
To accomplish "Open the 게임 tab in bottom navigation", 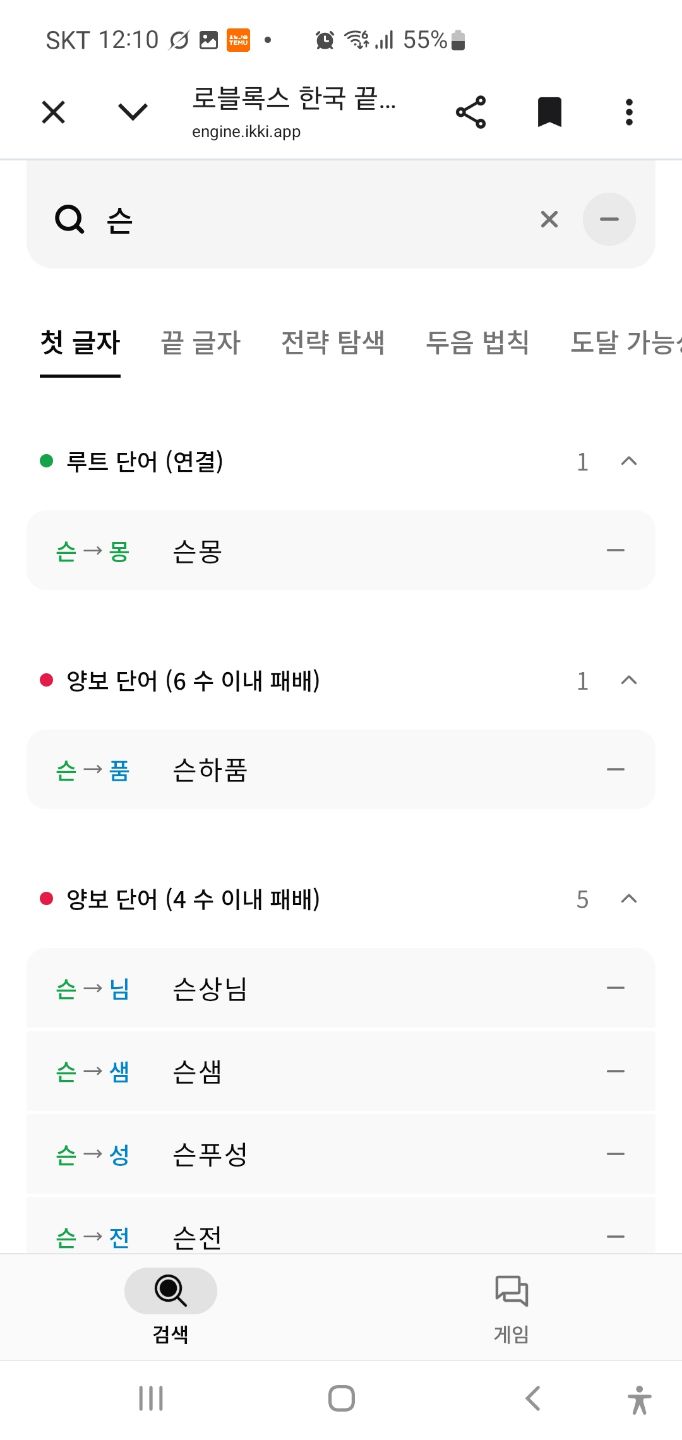I will [x=511, y=1308].
